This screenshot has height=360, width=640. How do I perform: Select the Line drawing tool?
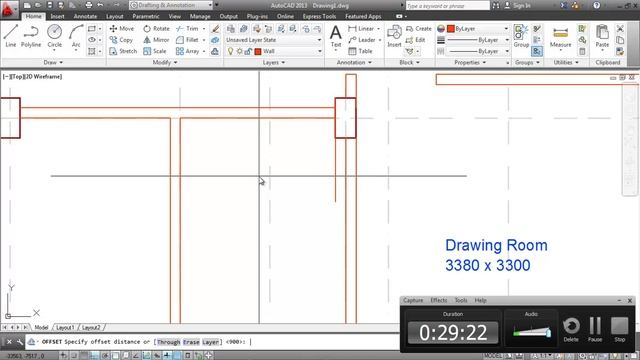[11, 36]
